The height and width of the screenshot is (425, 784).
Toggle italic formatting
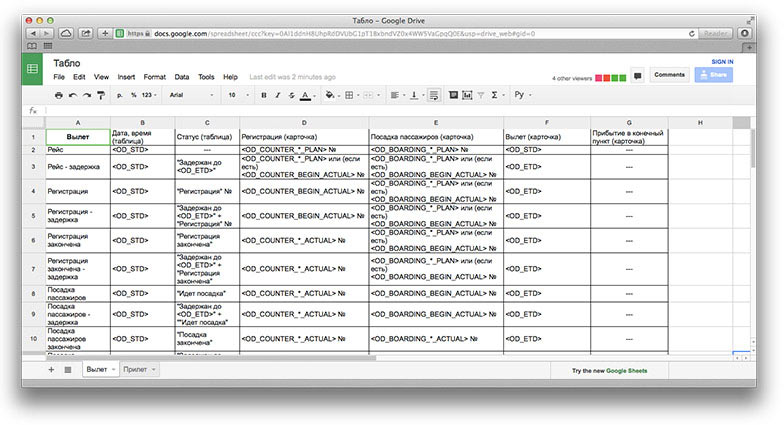coord(277,95)
